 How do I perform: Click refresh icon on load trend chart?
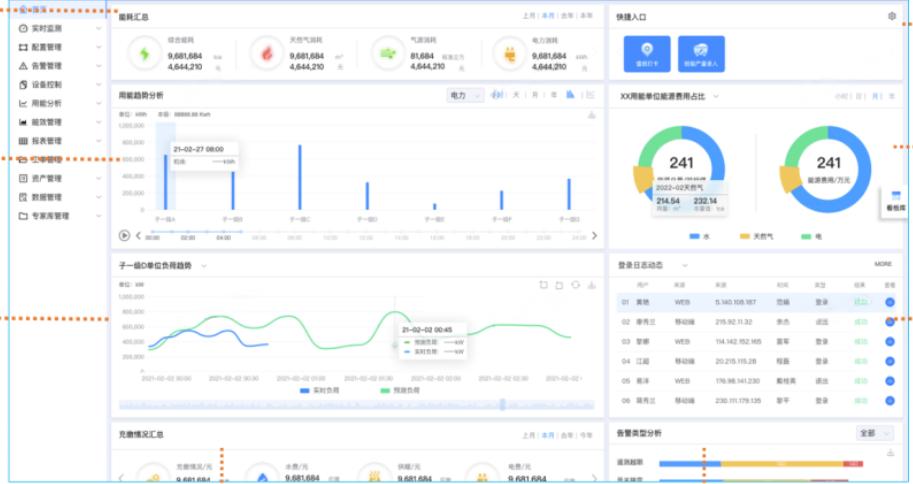(x=575, y=285)
